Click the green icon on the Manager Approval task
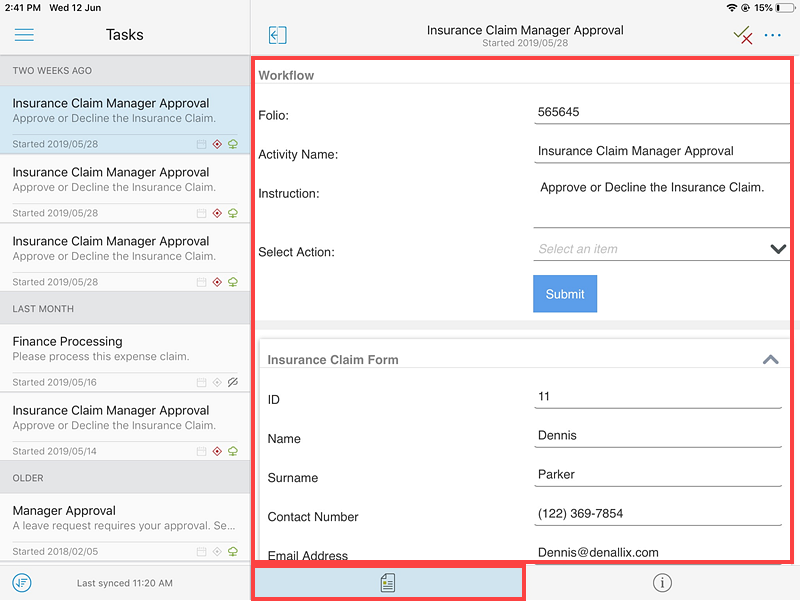The image size is (800, 601). (232, 551)
